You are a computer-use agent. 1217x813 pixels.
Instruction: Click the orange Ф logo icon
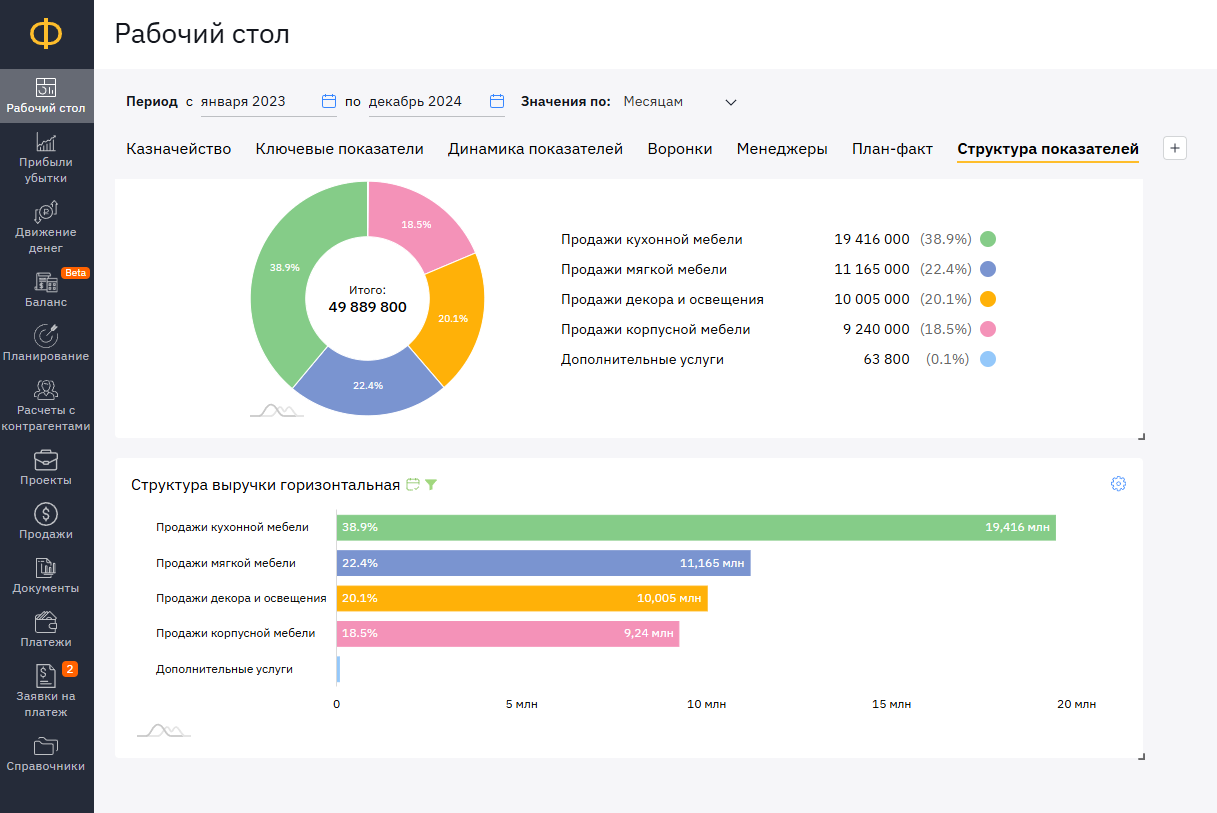(46, 34)
